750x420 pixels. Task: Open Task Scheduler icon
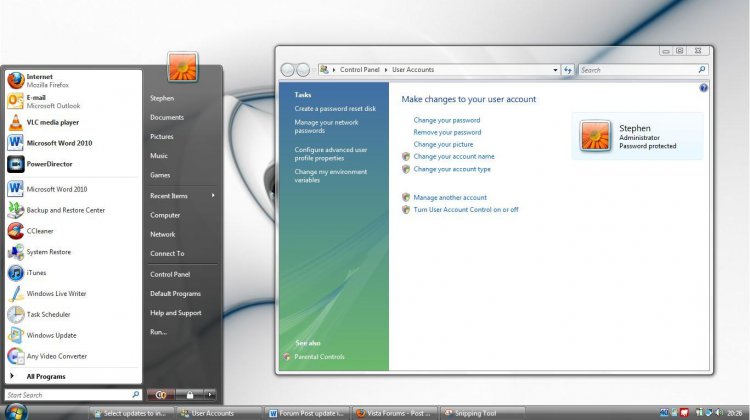[16, 314]
